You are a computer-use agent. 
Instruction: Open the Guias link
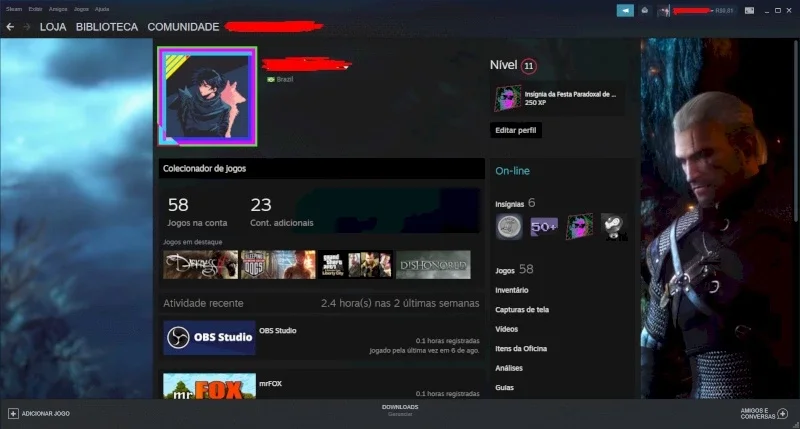[504, 387]
